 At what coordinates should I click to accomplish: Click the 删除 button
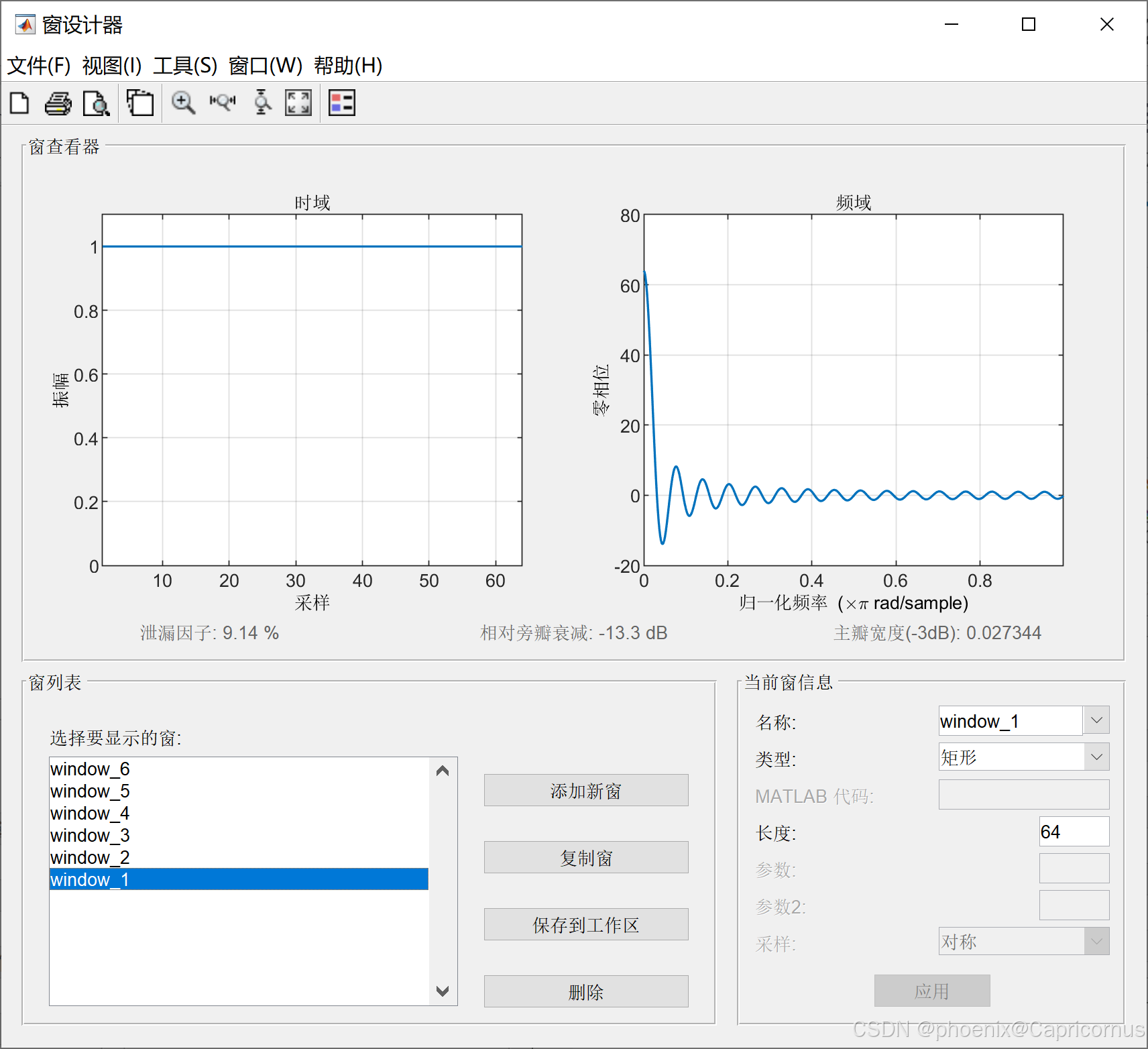pos(586,991)
